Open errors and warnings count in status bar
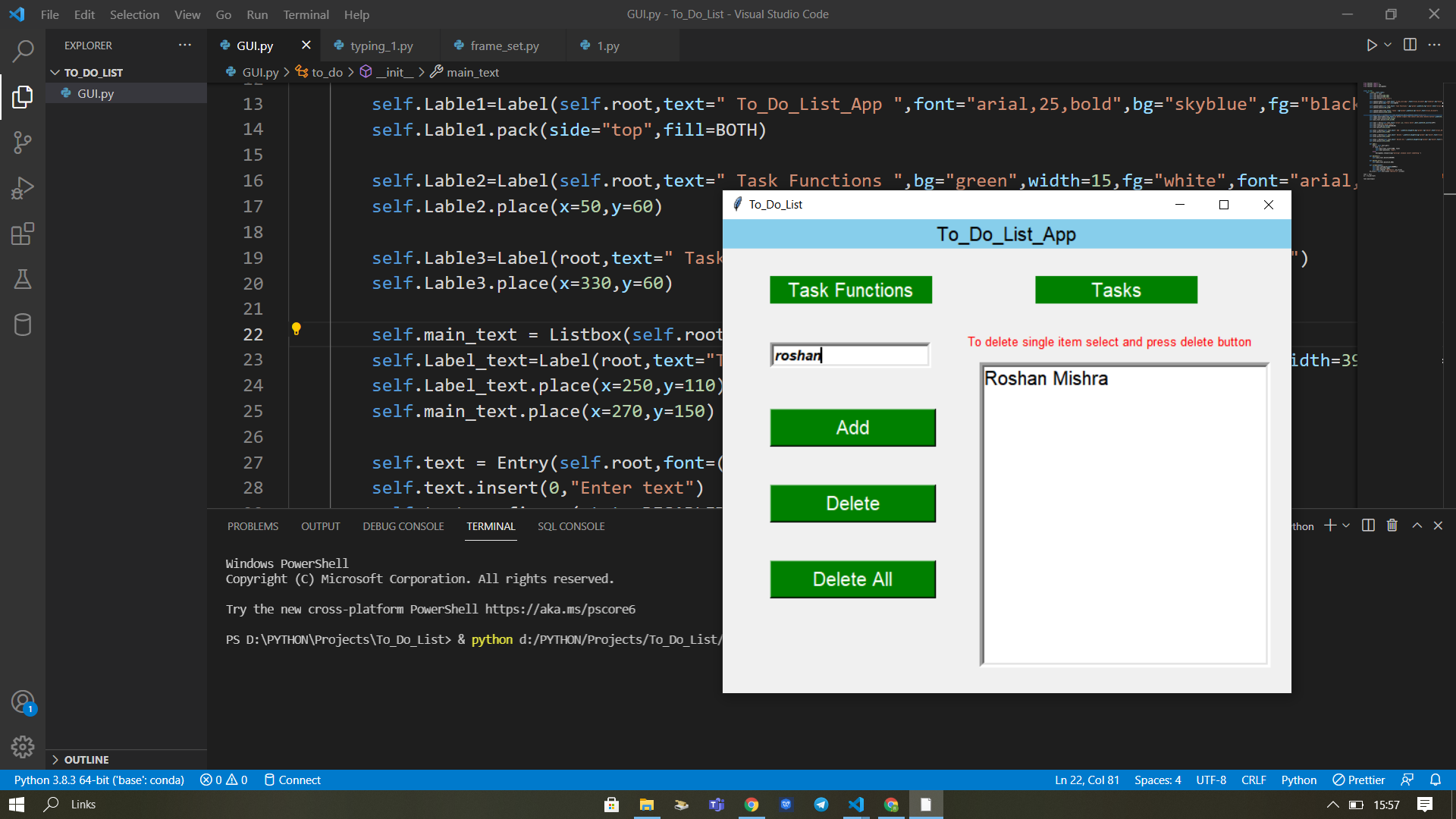This screenshot has width=1456, height=819. pyautogui.click(x=224, y=780)
